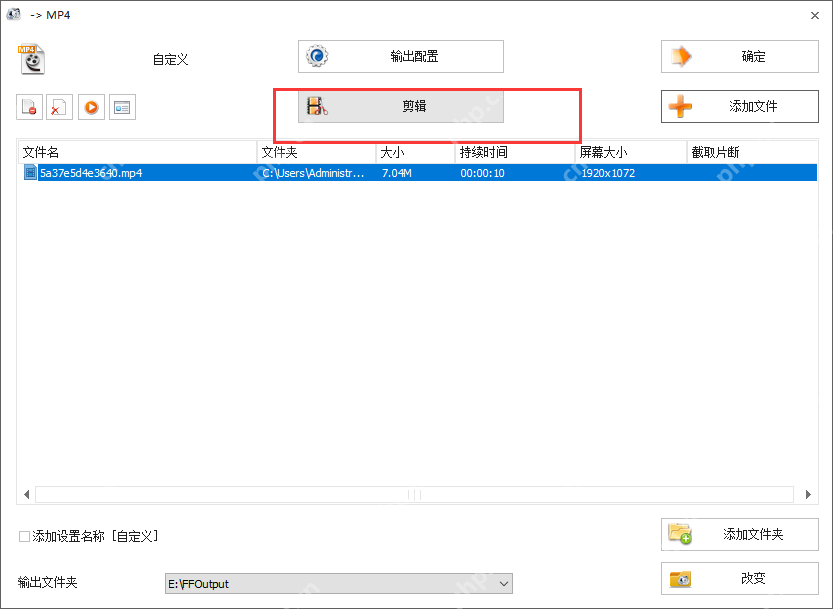Click the MP4 format icon

(x=31, y=59)
